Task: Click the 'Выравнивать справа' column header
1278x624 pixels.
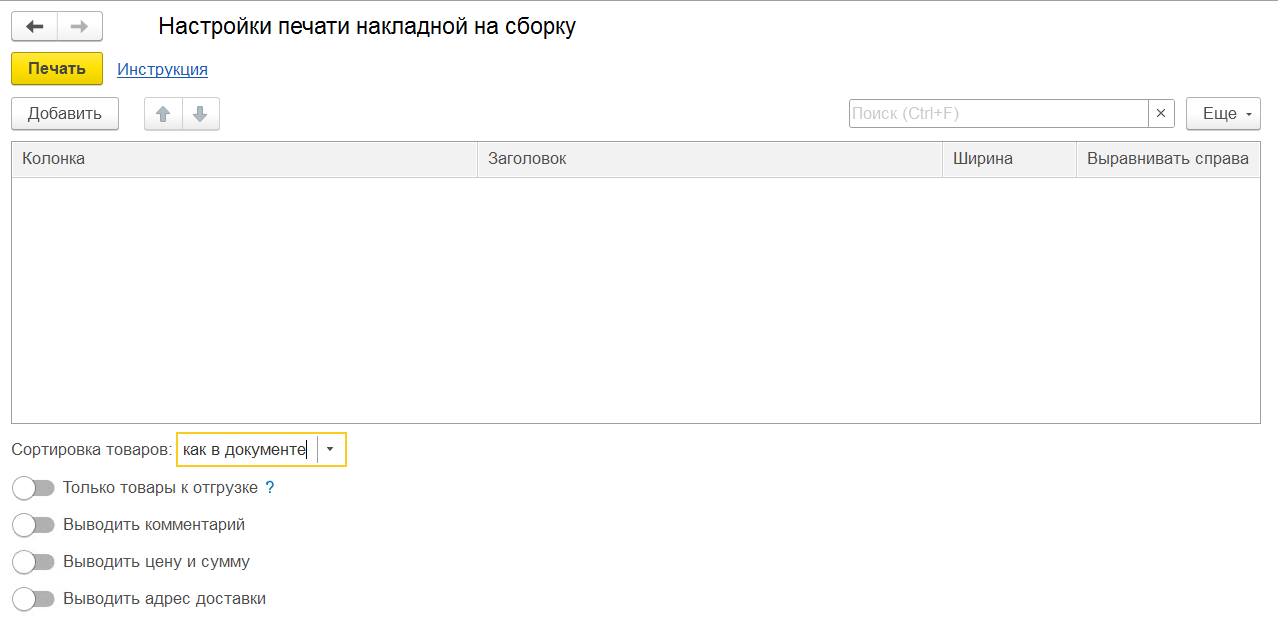Action: (1168, 159)
